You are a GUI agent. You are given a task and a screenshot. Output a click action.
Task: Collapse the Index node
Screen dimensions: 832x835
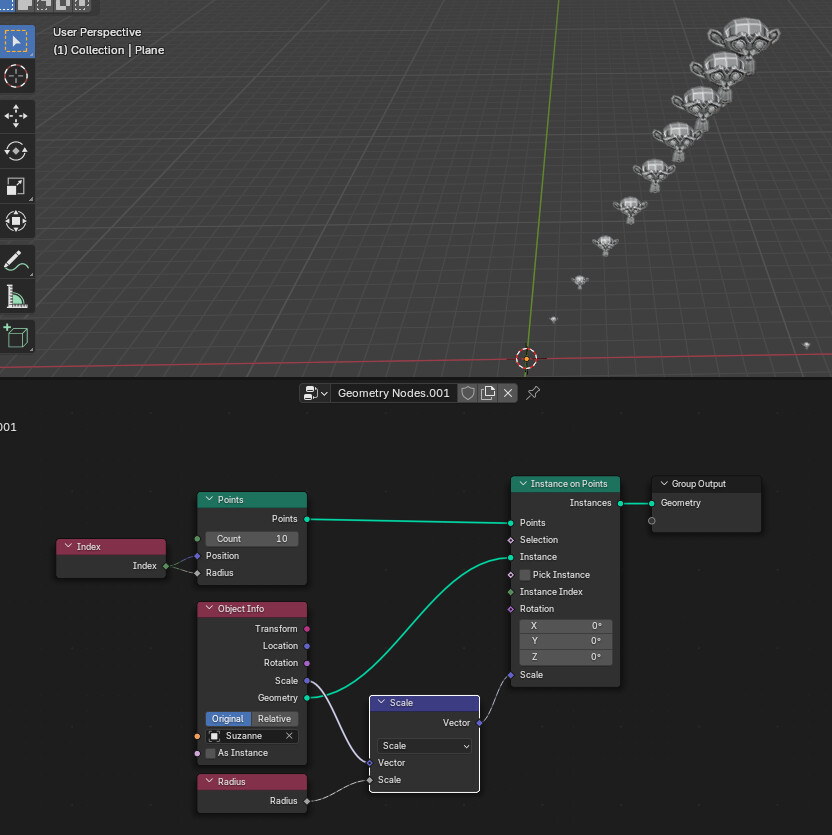tap(68, 546)
